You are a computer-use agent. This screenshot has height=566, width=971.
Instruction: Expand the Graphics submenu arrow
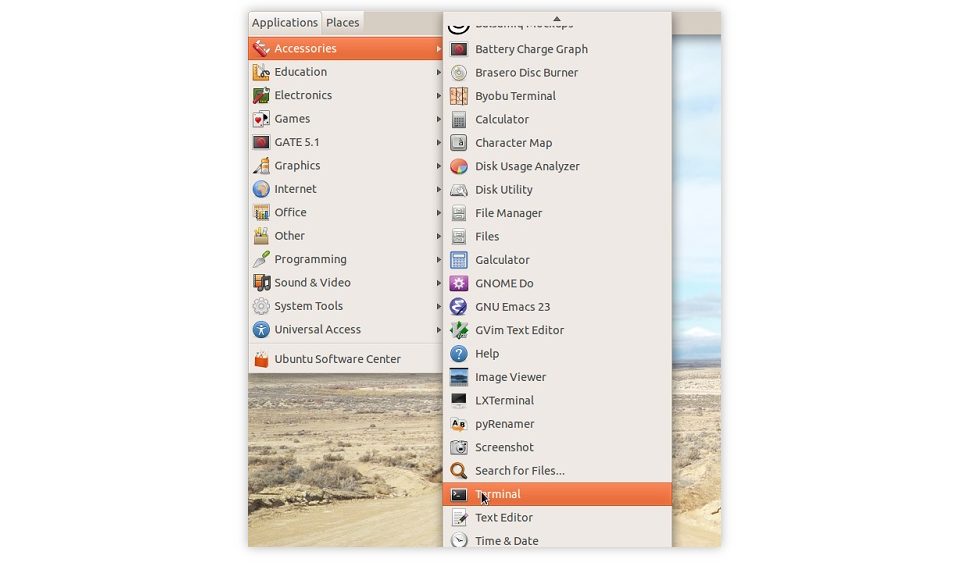point(438,166)
